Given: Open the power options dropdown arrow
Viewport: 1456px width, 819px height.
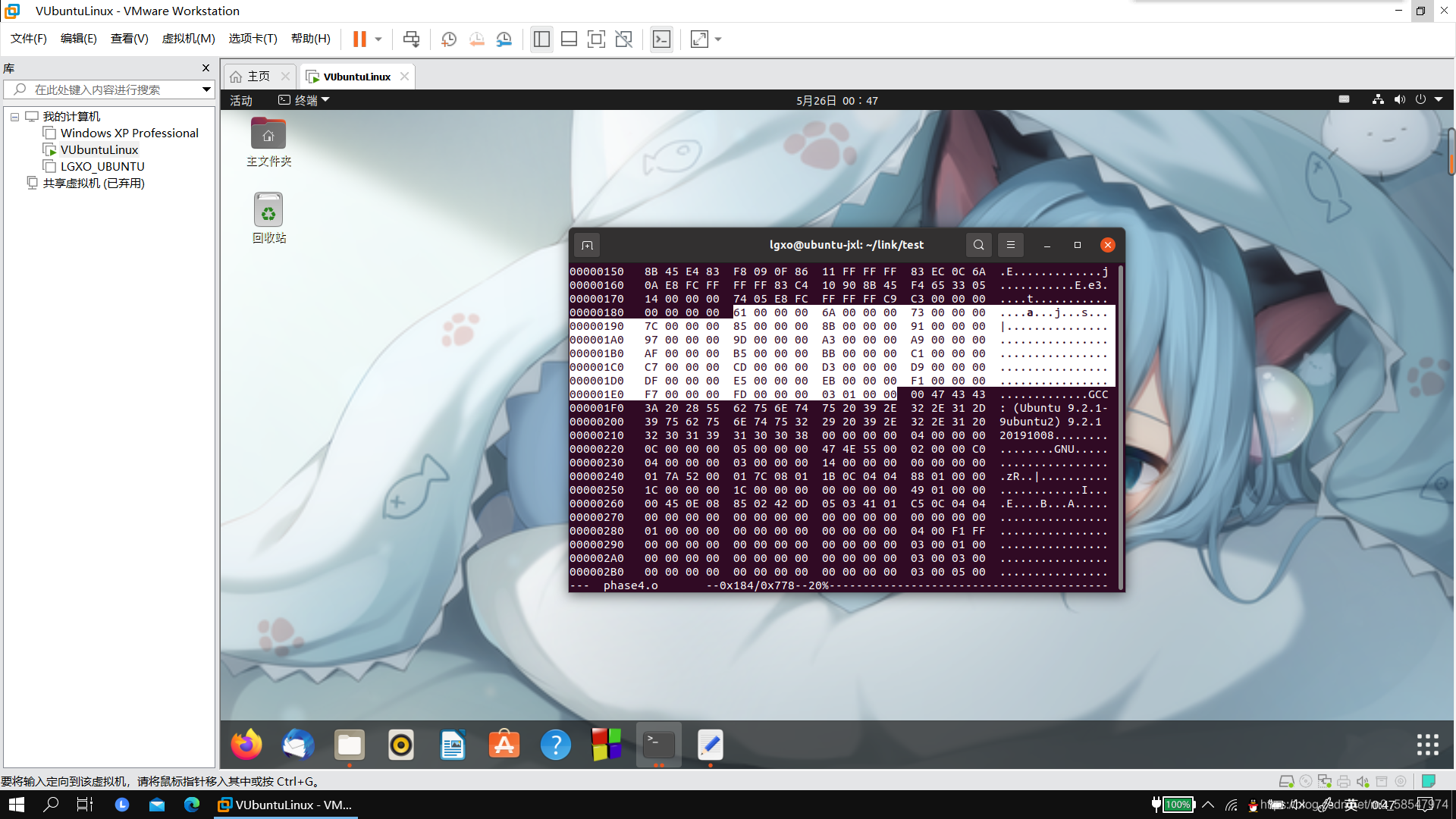Looking at the screenshot, I should (x=378, y=39).
